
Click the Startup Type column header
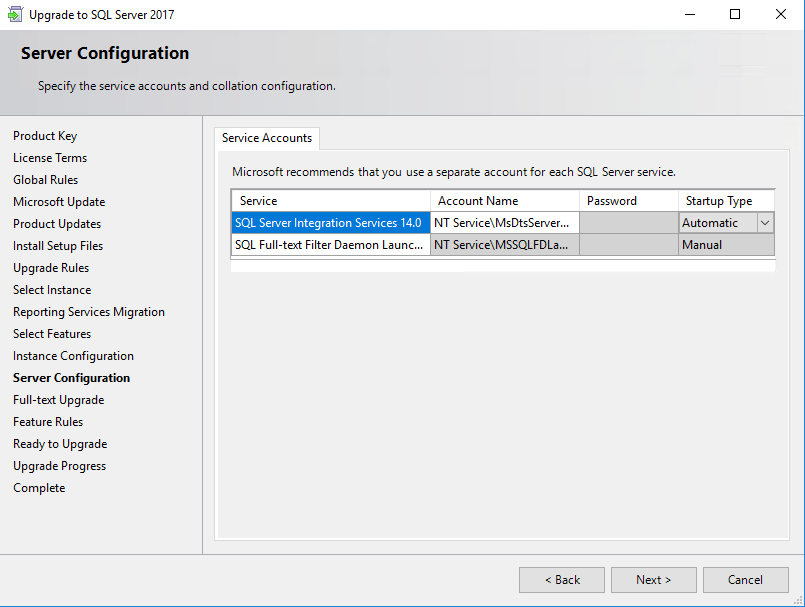point(726,201)
